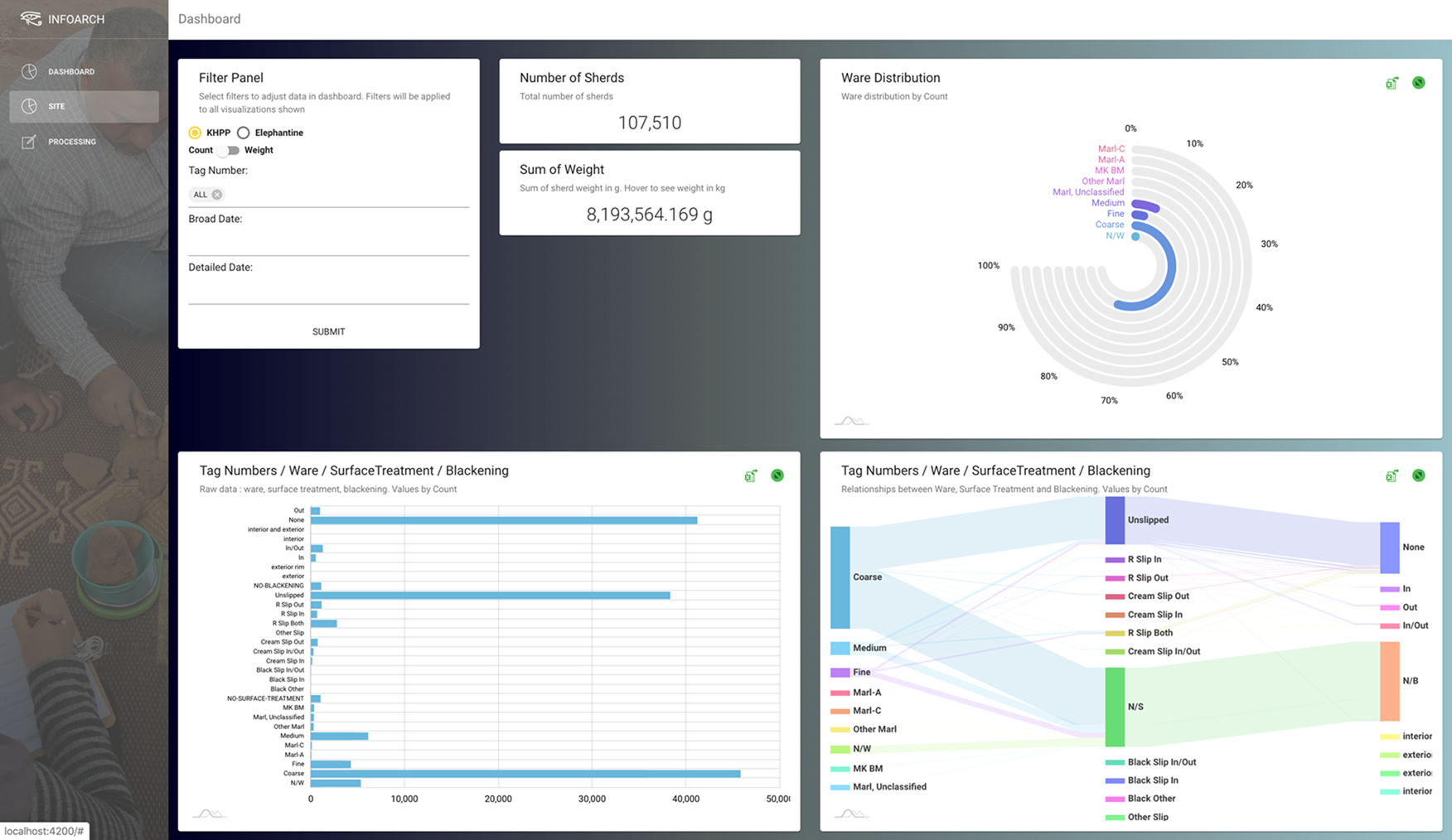
Task: Click the InfoArch eye logo
Action: pos(31,18)
